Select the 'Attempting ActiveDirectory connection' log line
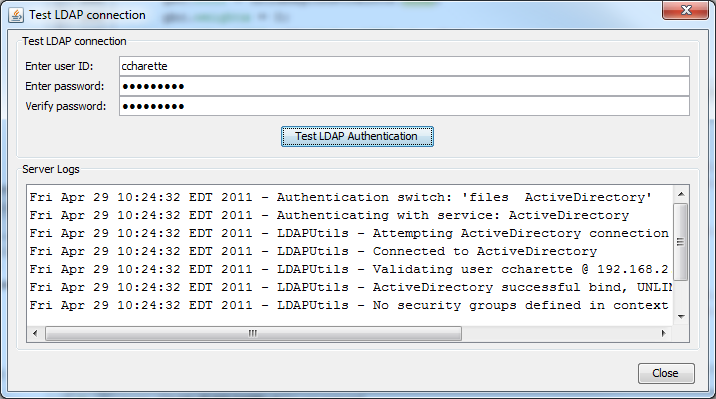This screenshot has width=716, height=399. (349, 233)
